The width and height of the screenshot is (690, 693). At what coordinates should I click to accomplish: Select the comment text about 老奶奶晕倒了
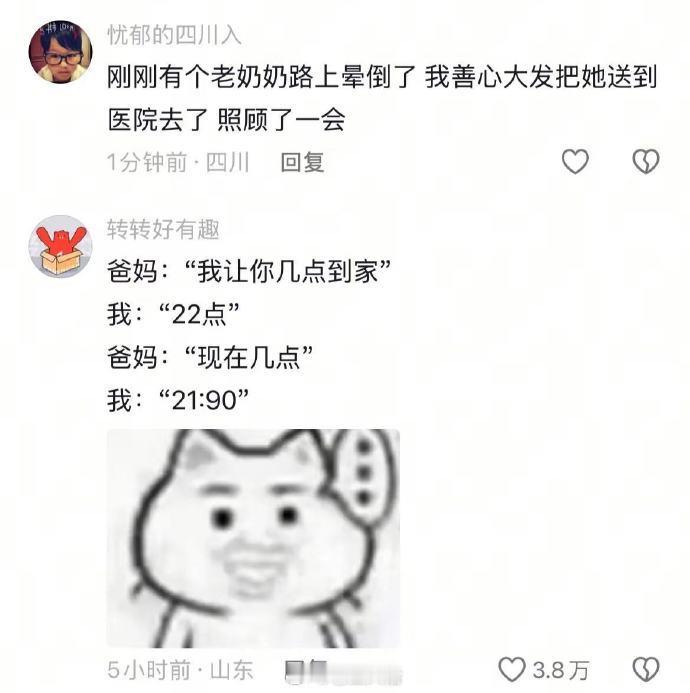[382, 98]
